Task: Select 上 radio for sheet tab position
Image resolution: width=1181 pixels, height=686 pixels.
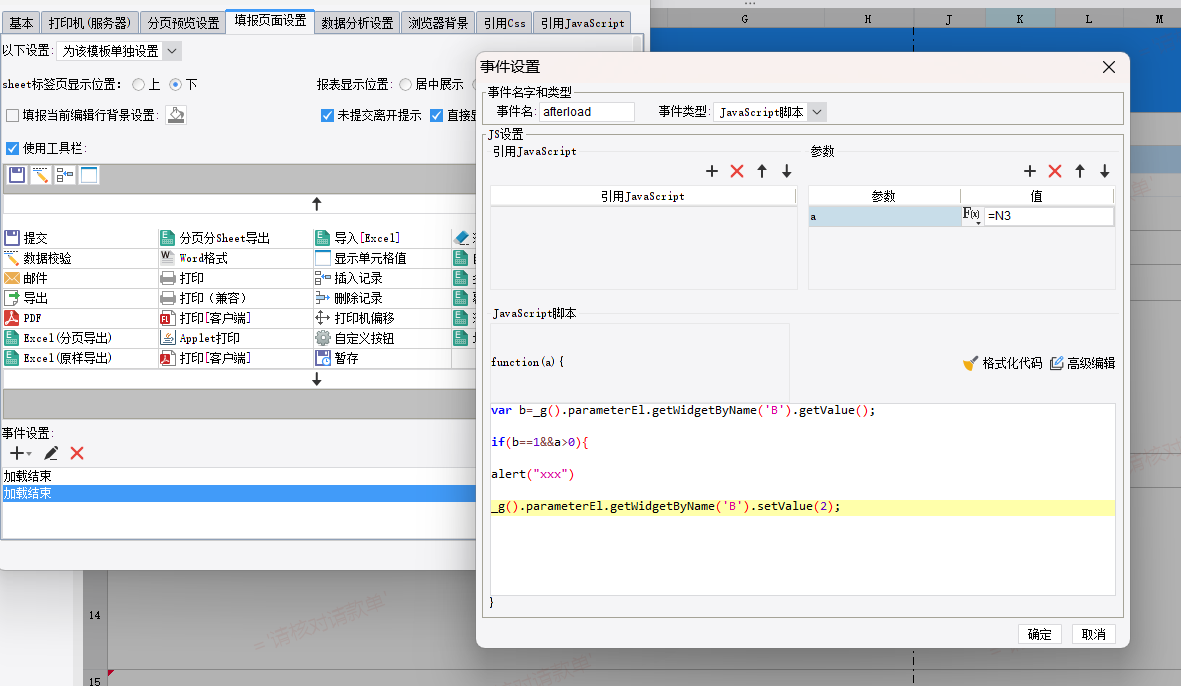Action: [x=138, y=84]
